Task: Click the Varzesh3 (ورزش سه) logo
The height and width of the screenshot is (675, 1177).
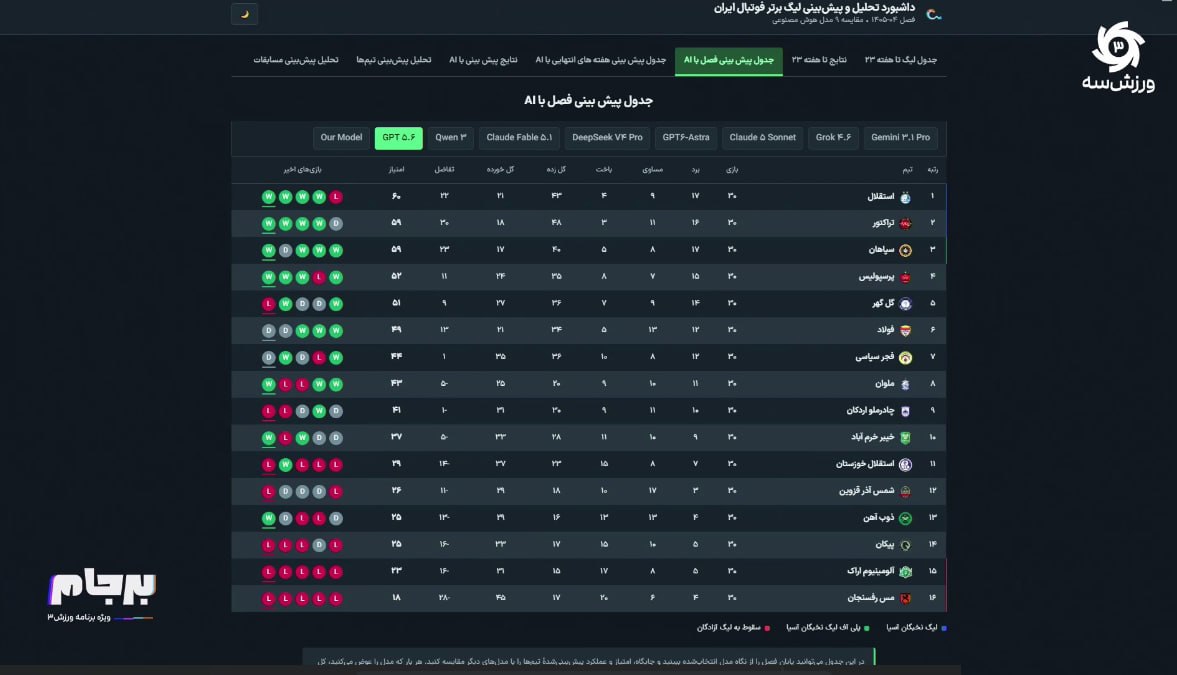Action: (1118, 57)
